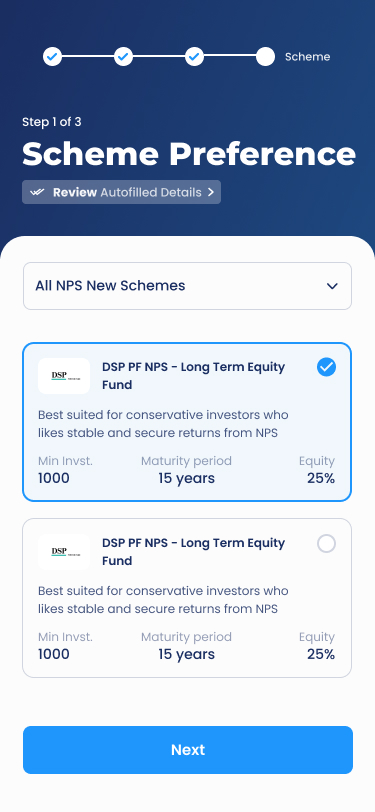Click the Step 1 of 3 indicator

[x=52, y=122]
